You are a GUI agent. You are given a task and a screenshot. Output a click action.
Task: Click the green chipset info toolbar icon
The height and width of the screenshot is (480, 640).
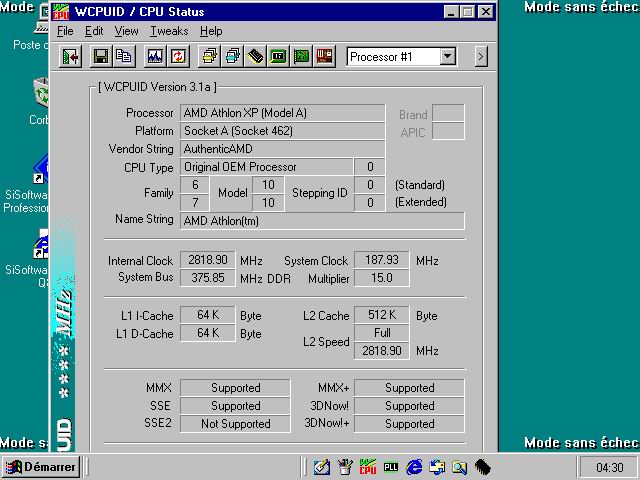click(278, 56)
